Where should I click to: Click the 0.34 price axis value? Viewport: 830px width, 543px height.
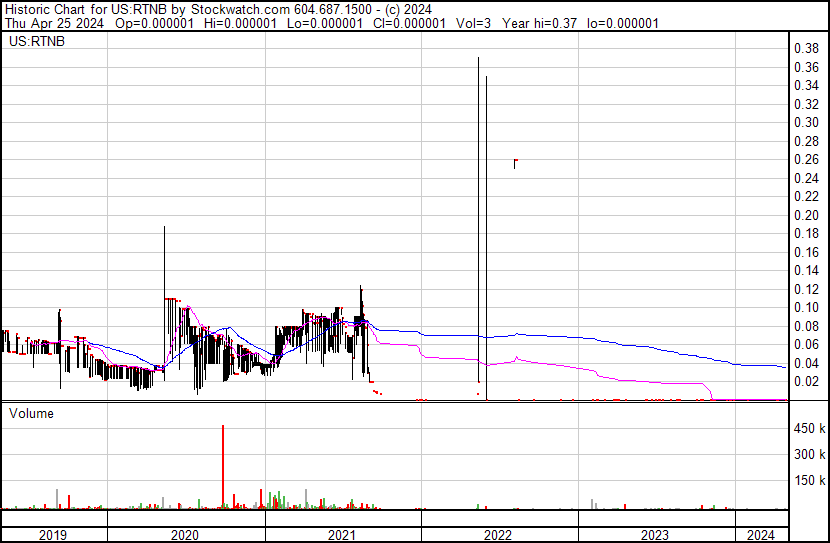point(806,85)
